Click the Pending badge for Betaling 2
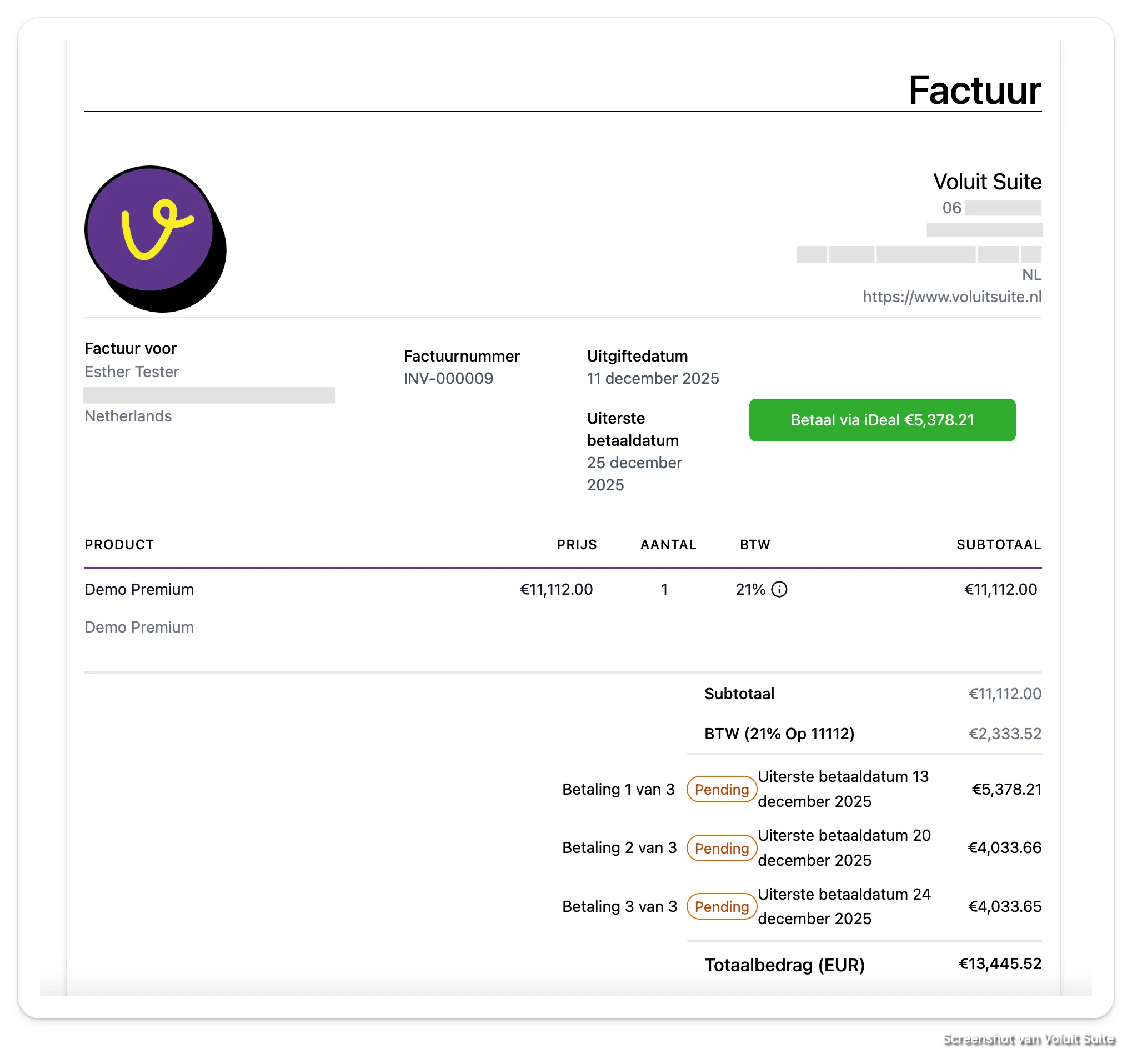1132x1064 pixels. coord(721,848)
